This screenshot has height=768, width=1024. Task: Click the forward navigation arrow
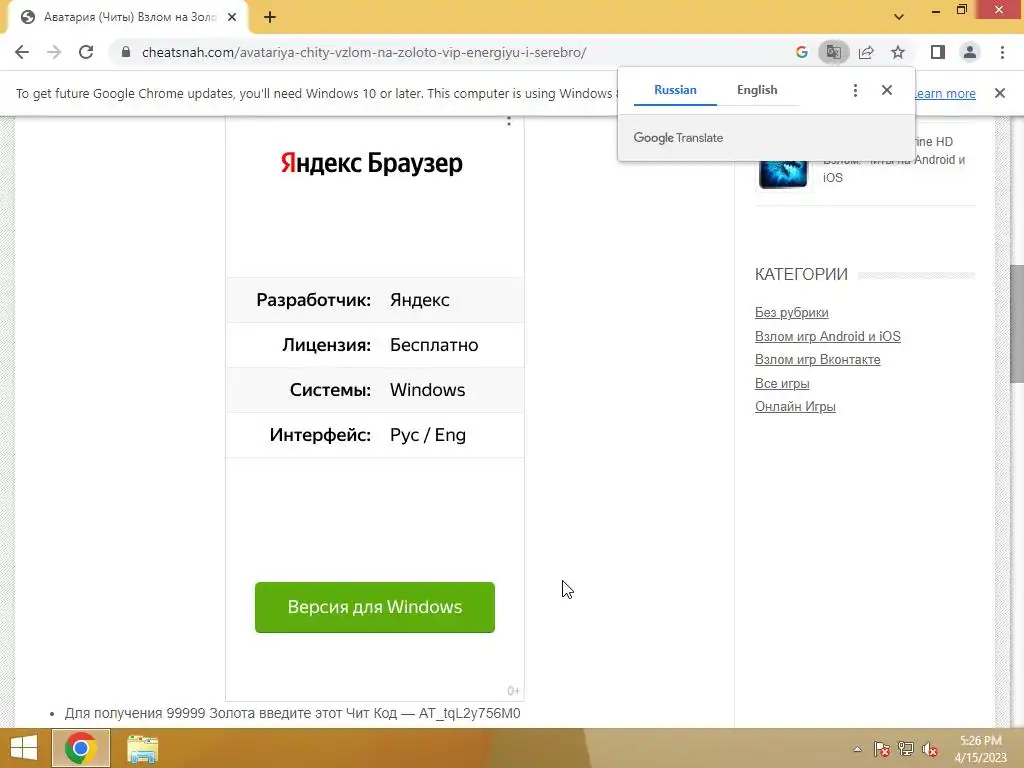[54, 52]
